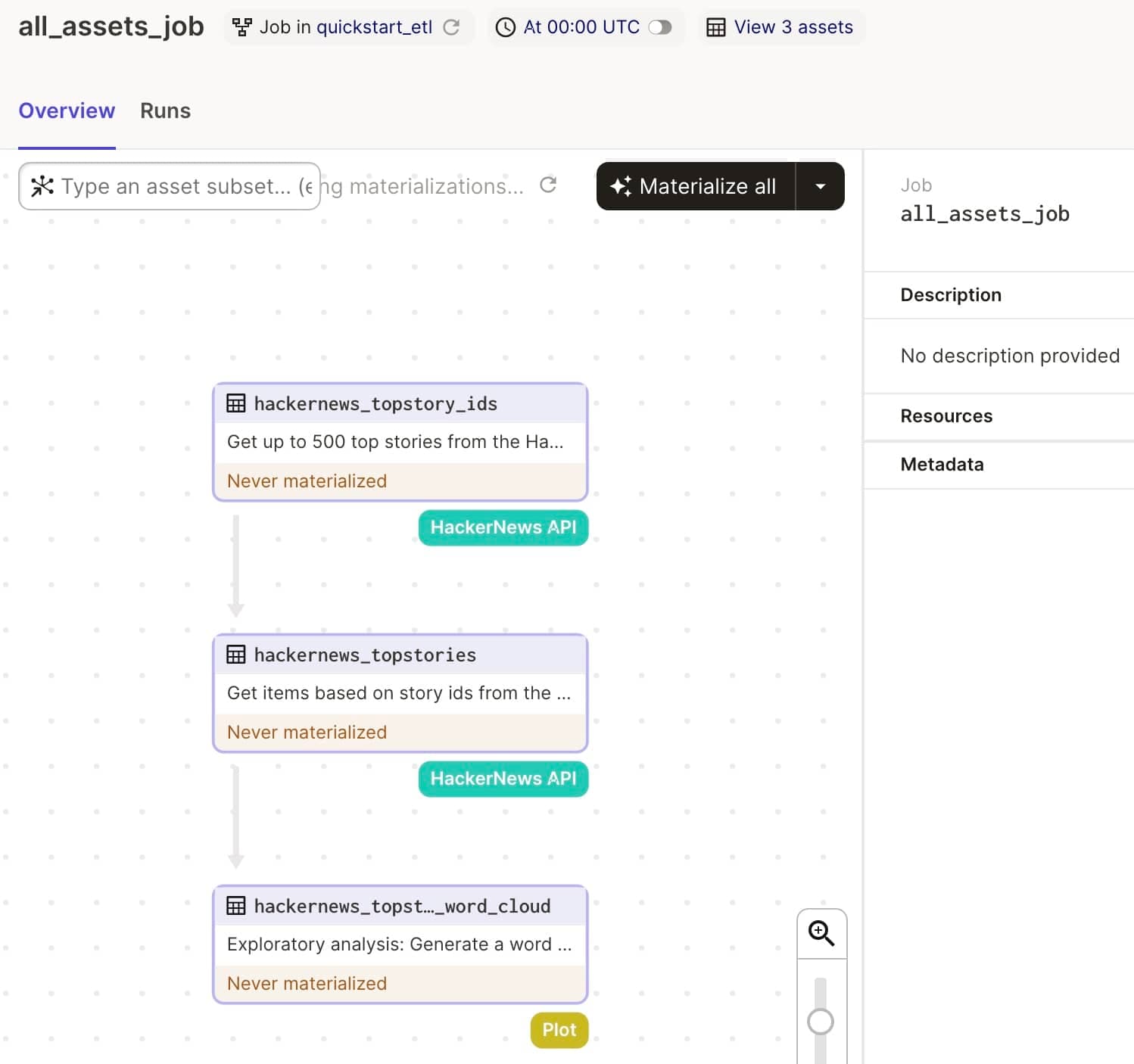Focus the asset subset input field
Image resolution: width=1134 pixels, height=1064 pixels.
(x=182, y=186)
